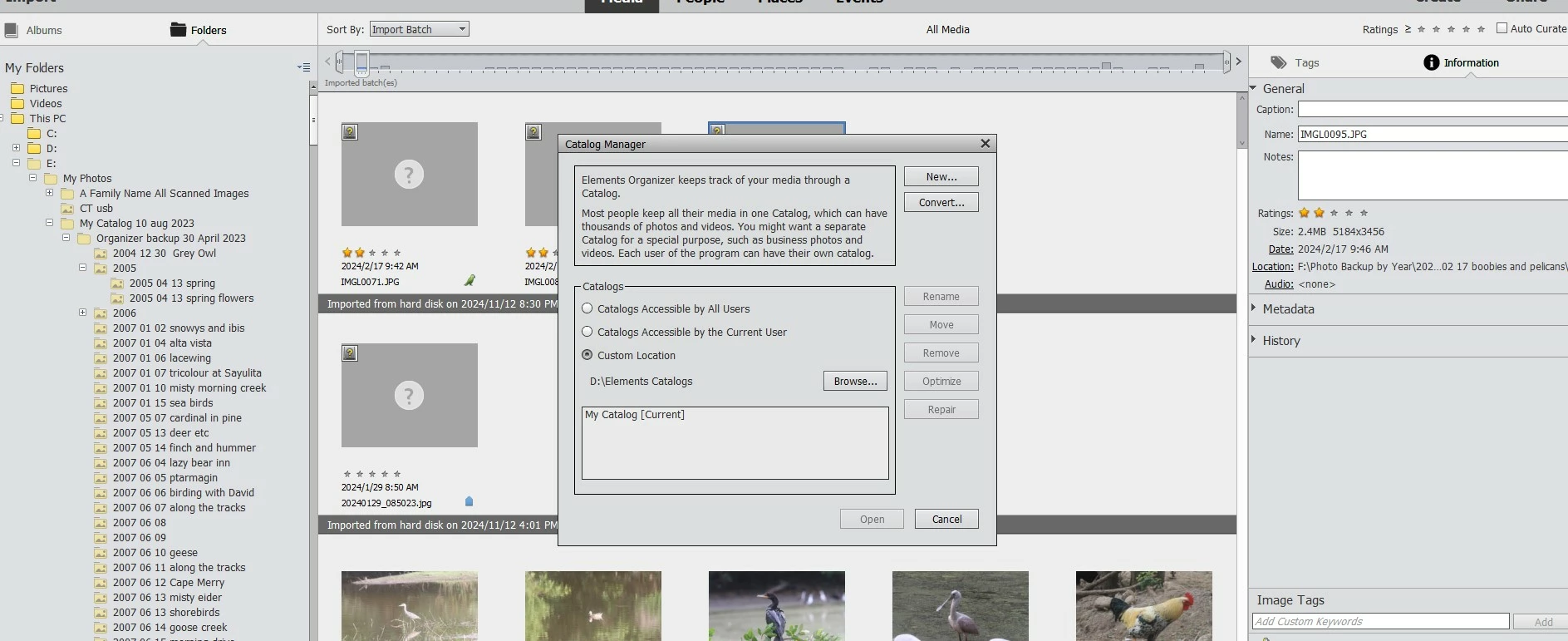Open the Information panel tab

[x=1461, y=62]
